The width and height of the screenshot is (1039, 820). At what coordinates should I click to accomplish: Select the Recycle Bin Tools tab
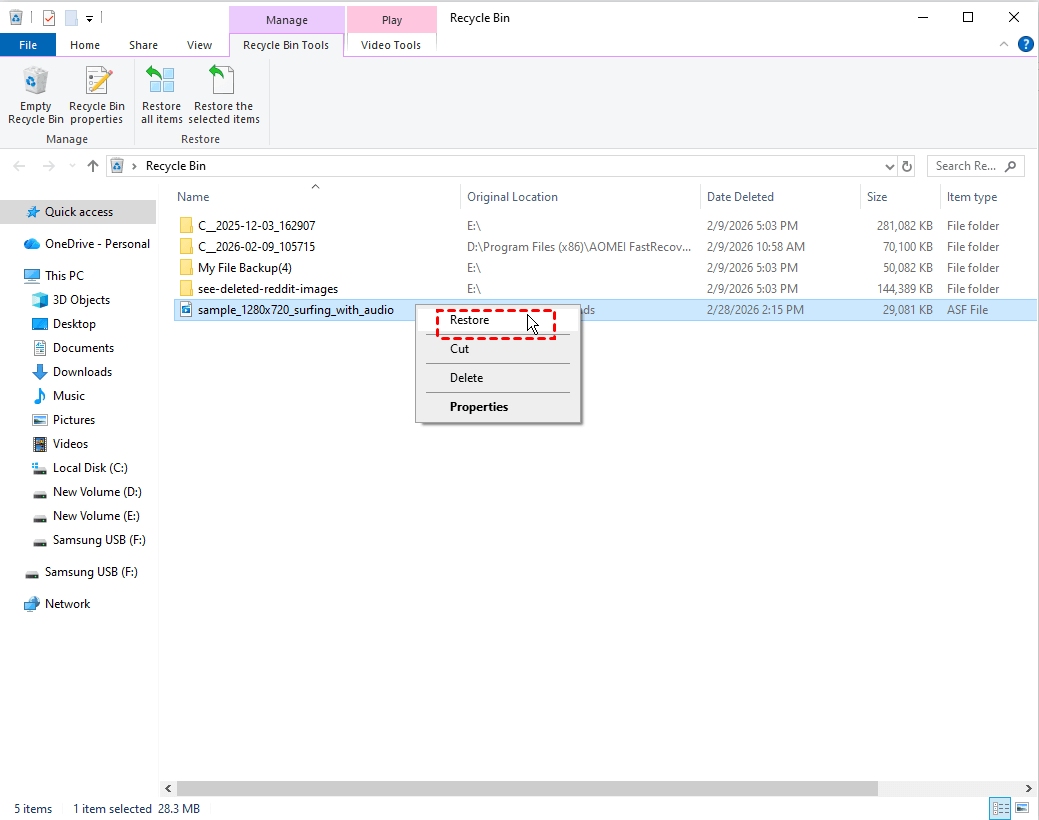pyautogui.click(x=286, y=45)
